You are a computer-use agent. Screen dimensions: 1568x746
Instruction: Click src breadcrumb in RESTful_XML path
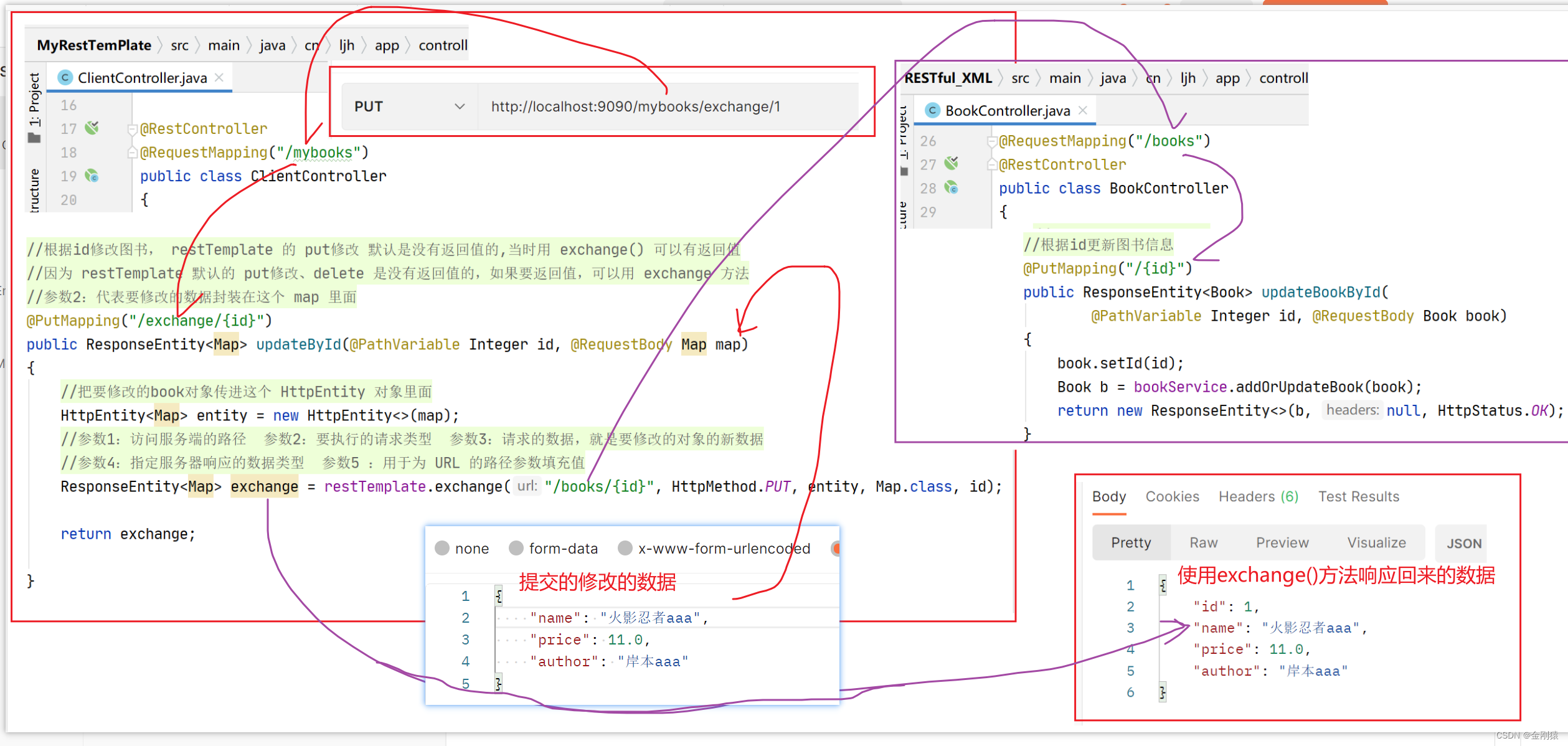pyautogui.click(x=1020, y=78)
